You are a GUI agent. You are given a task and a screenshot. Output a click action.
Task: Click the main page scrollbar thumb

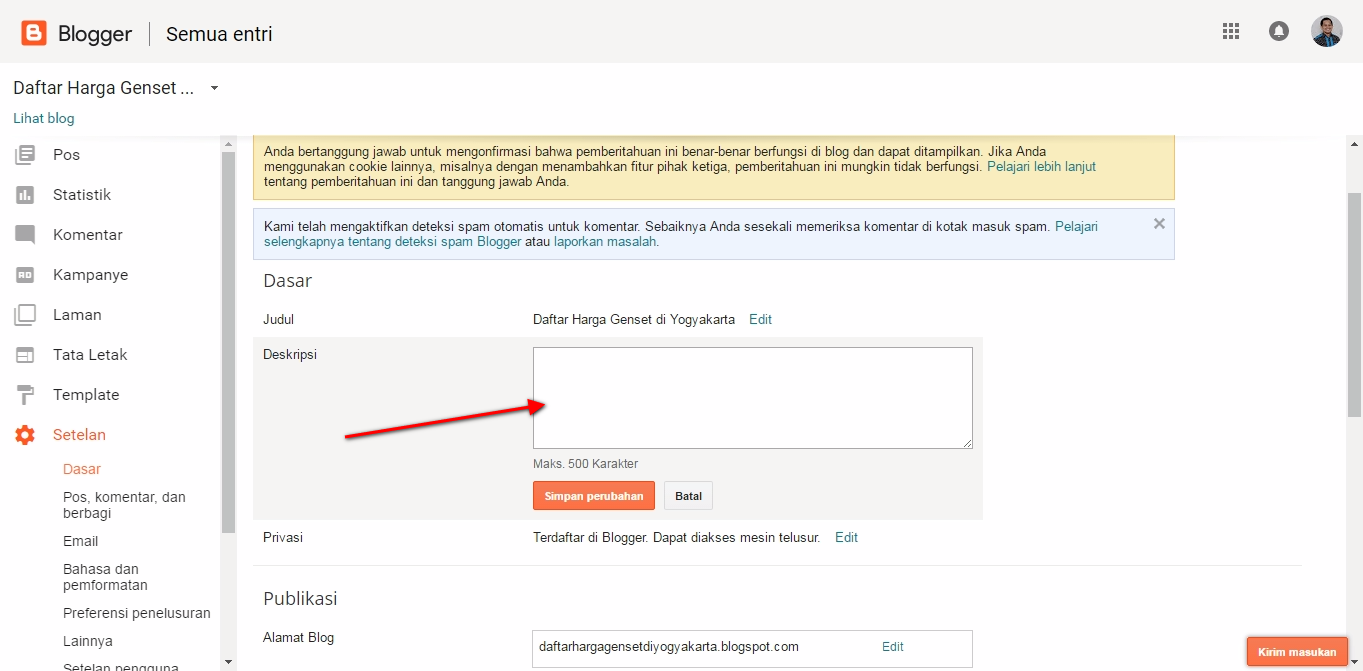1355,305
